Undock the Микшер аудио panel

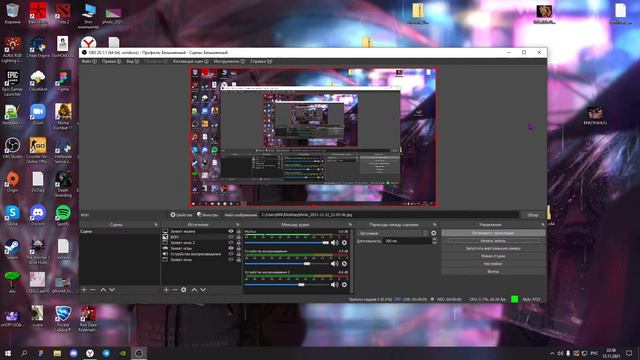[350, 224]
